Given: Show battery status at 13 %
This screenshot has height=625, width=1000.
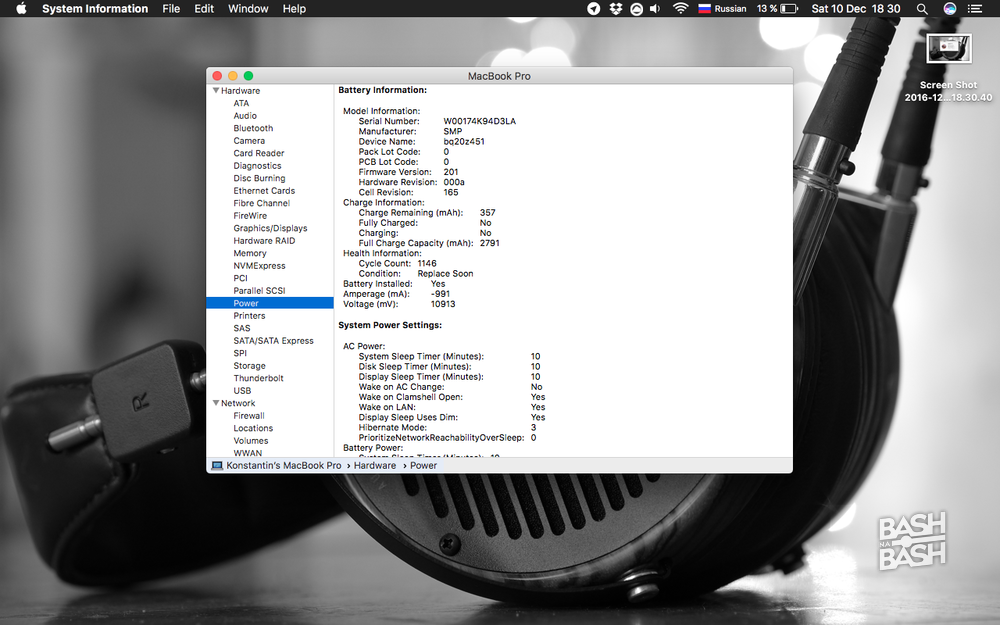Looking at the screenshot, I should pos(777,8).
